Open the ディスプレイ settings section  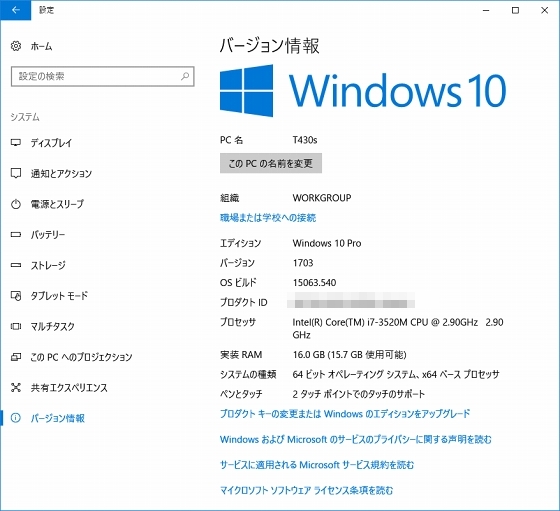[51, 143]
